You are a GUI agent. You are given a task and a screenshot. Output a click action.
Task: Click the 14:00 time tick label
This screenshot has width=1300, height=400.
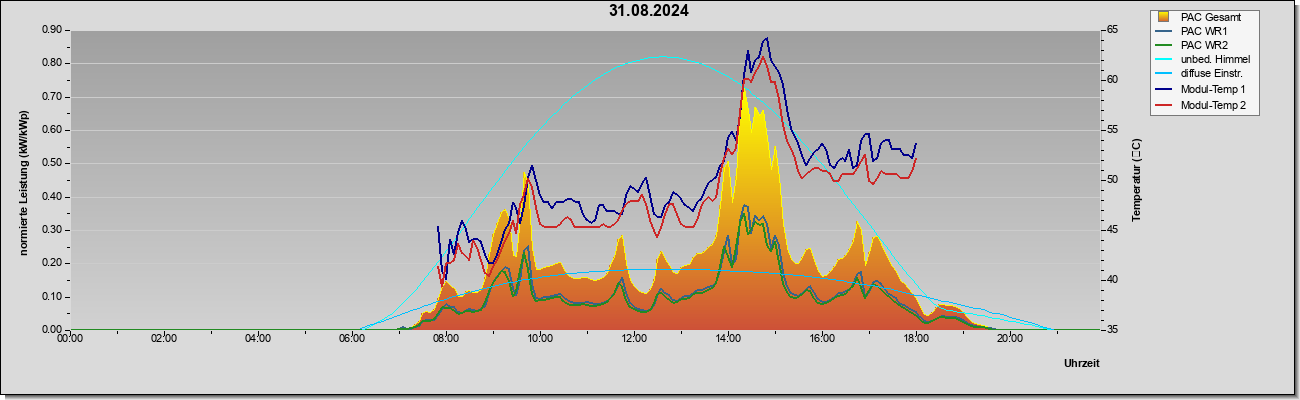(728, 340)
